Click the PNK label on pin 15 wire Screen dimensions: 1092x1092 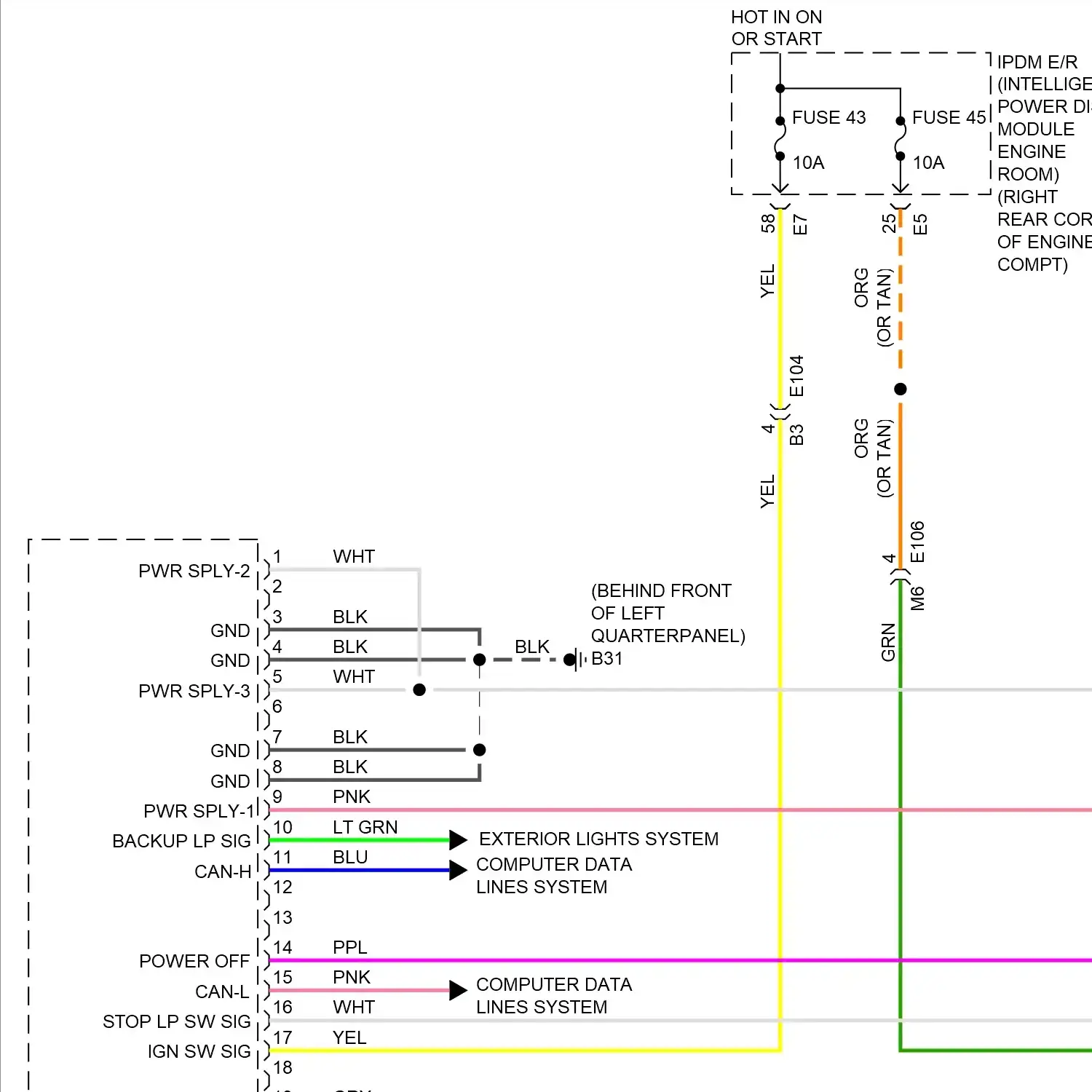(352, 977)
